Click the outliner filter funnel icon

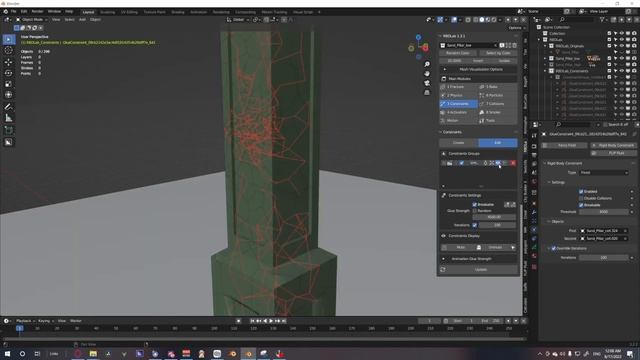coord(602,20)
